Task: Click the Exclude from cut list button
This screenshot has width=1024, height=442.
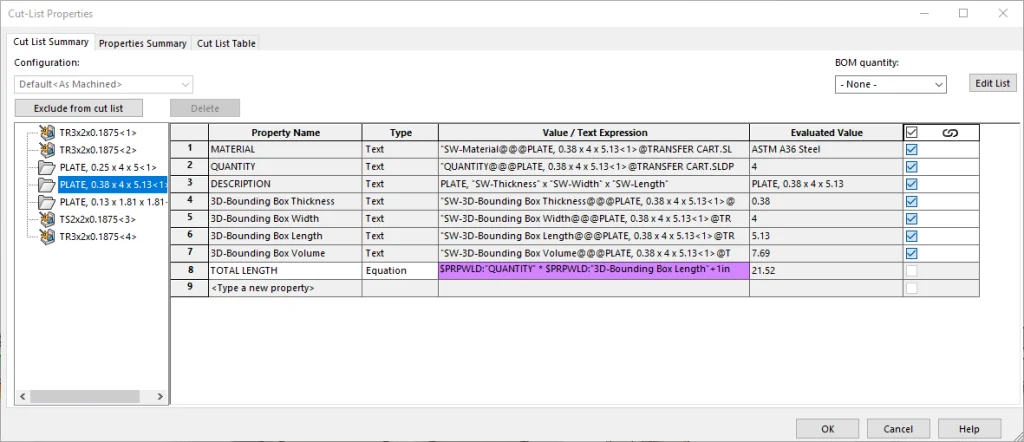Action: click(78, 108)
